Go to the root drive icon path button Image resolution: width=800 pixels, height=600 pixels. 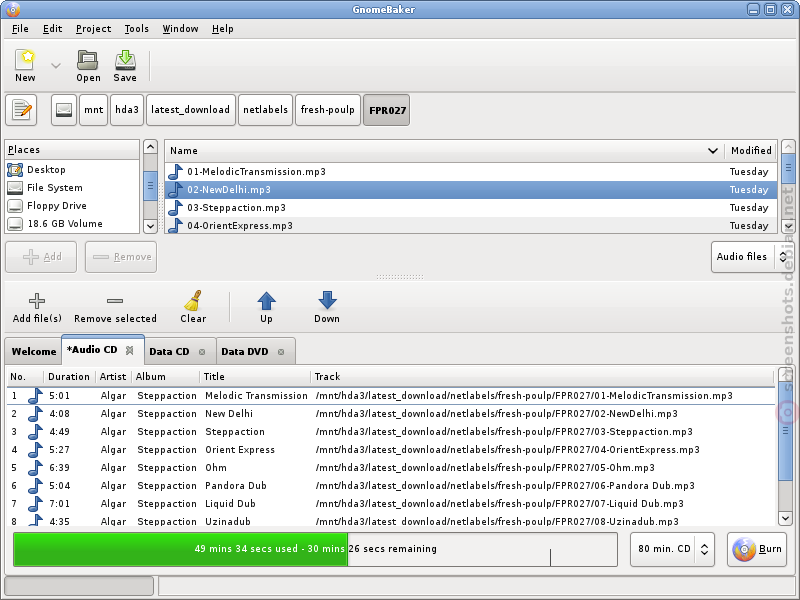pos(64,110)
